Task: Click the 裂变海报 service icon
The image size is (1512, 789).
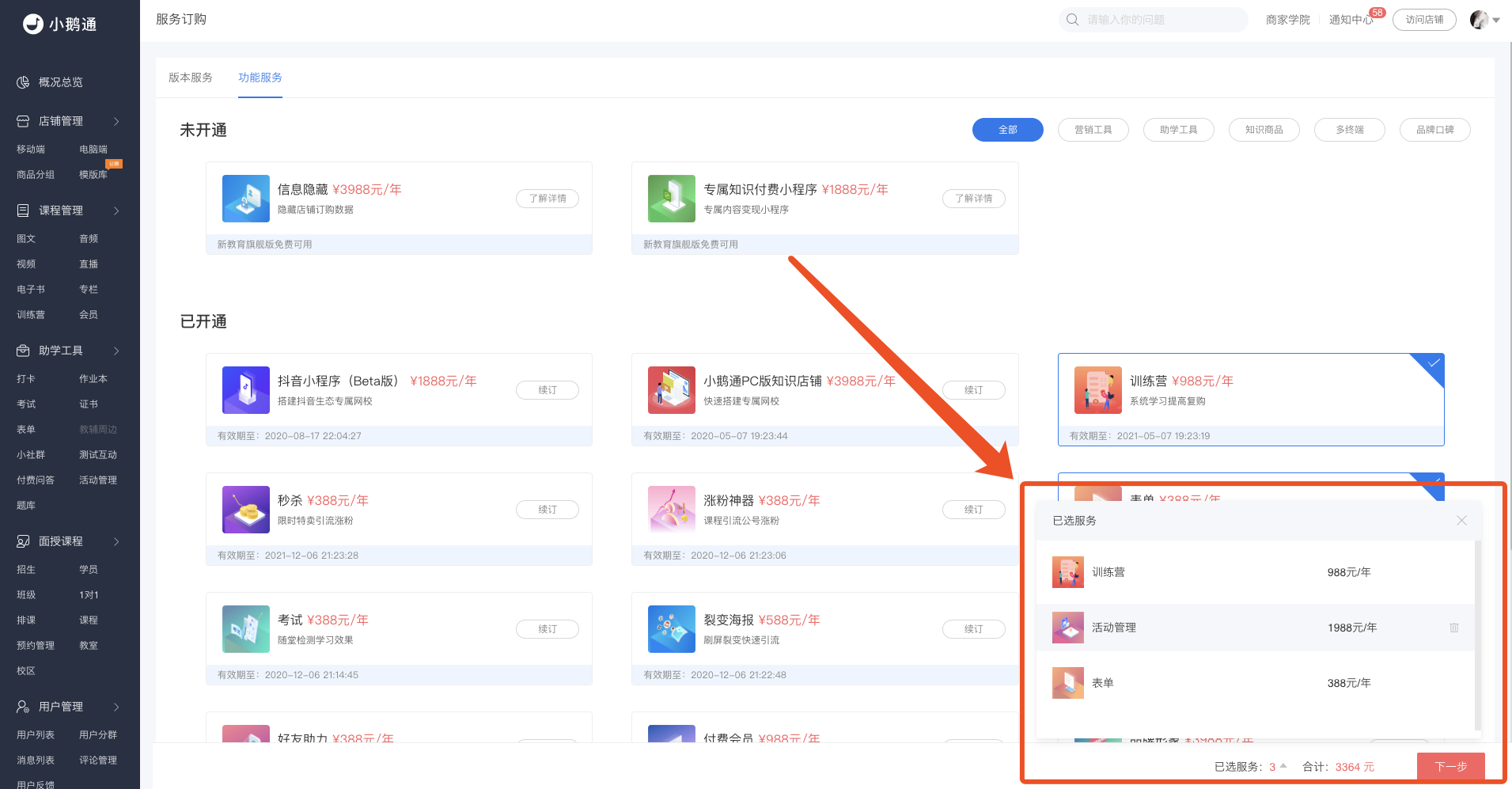Action: 671,629
